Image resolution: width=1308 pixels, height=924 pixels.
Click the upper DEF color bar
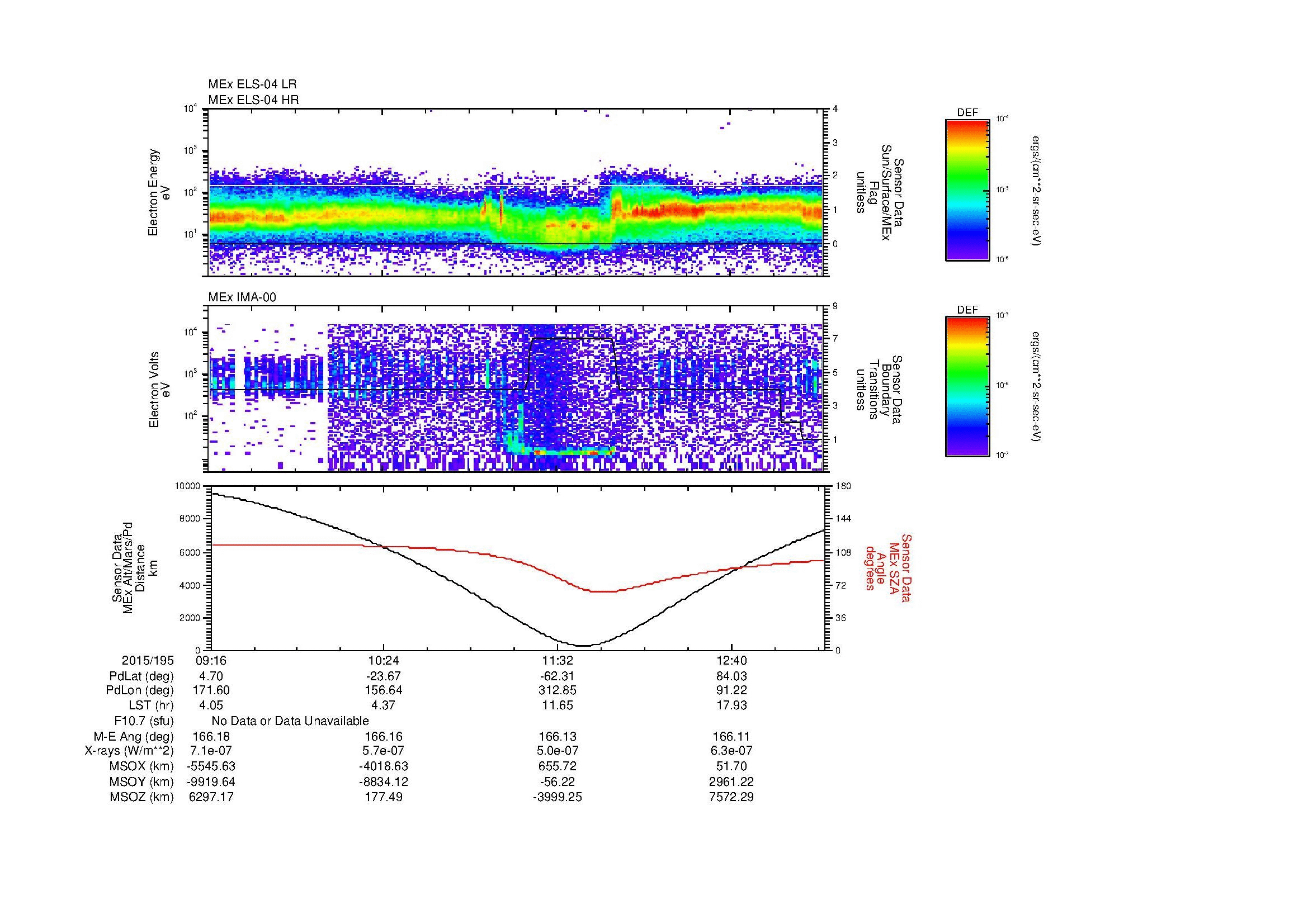(x=967, y=189)
